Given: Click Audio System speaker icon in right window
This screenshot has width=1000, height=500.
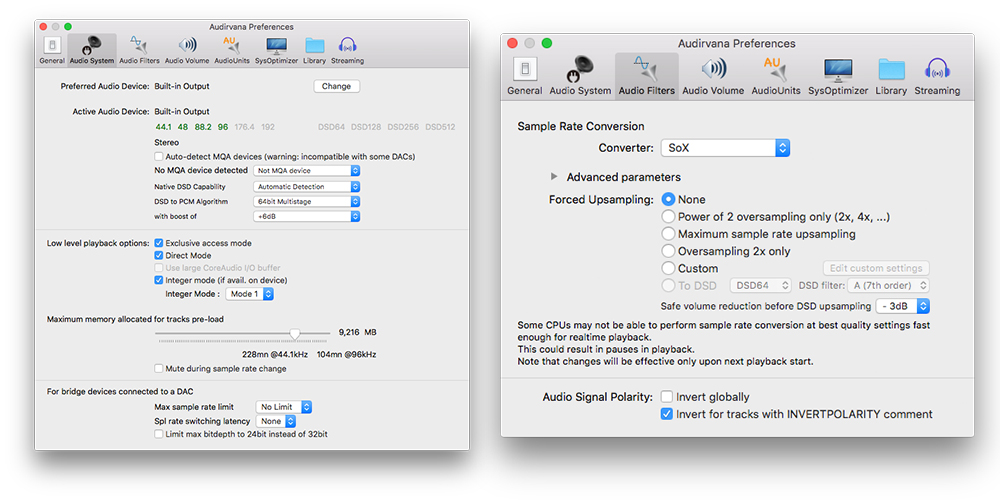Looking at the screenshot, I should coord(580,69).
